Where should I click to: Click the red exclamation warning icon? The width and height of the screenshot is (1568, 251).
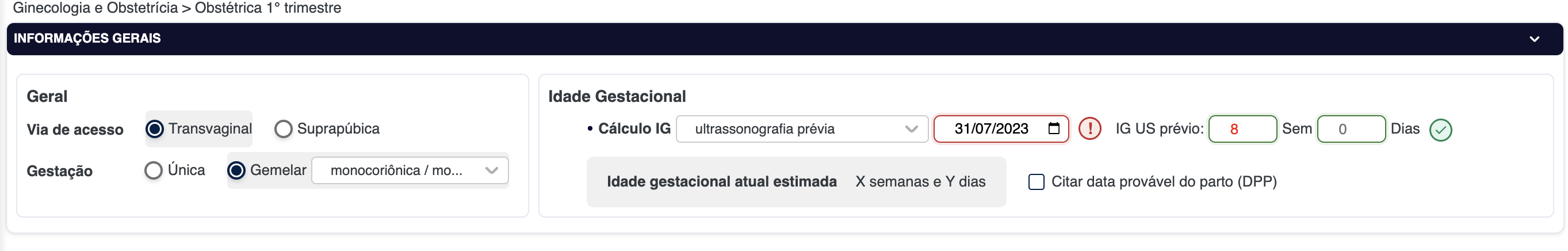click(x=1089, y=129)
